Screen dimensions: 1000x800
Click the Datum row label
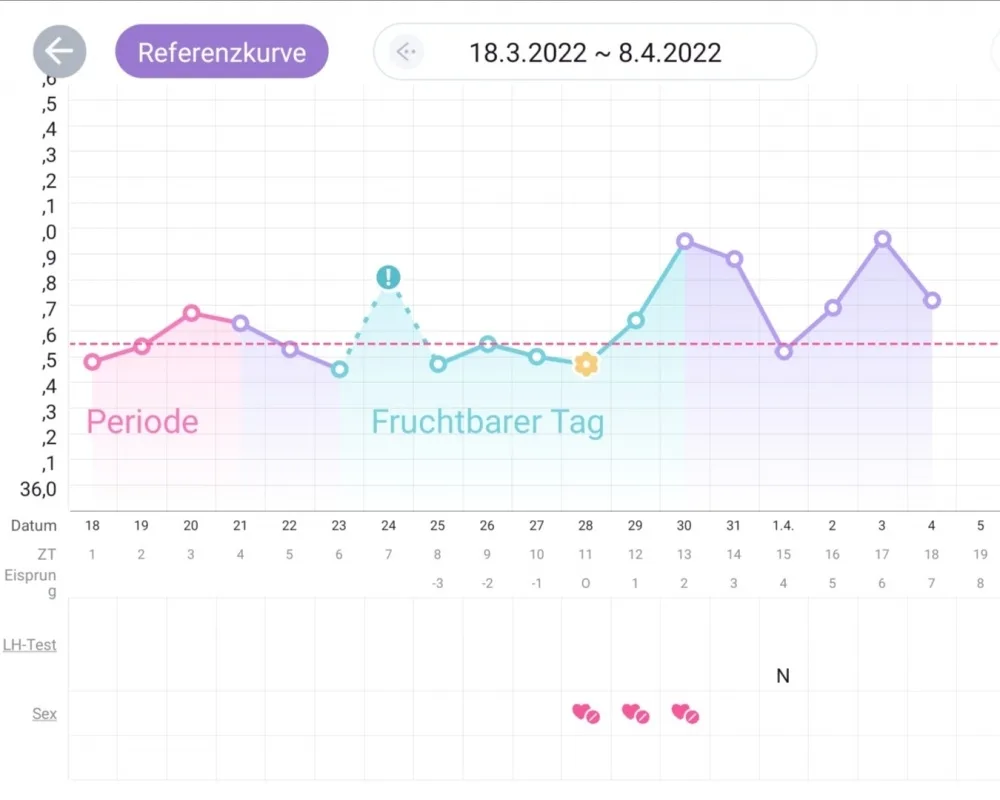pyautogui.click(x=34, y=526)
